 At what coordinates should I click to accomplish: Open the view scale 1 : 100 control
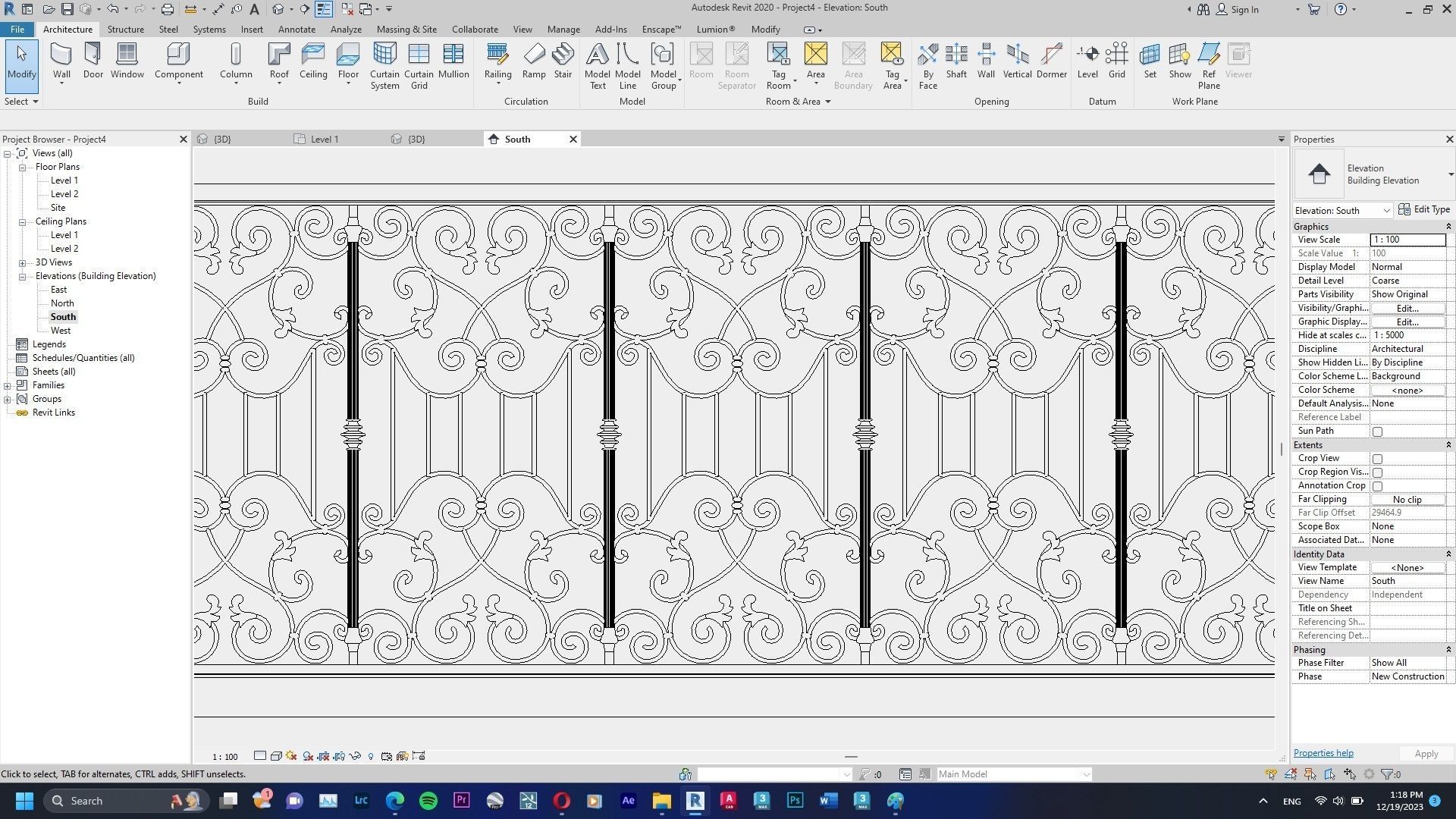224,756
